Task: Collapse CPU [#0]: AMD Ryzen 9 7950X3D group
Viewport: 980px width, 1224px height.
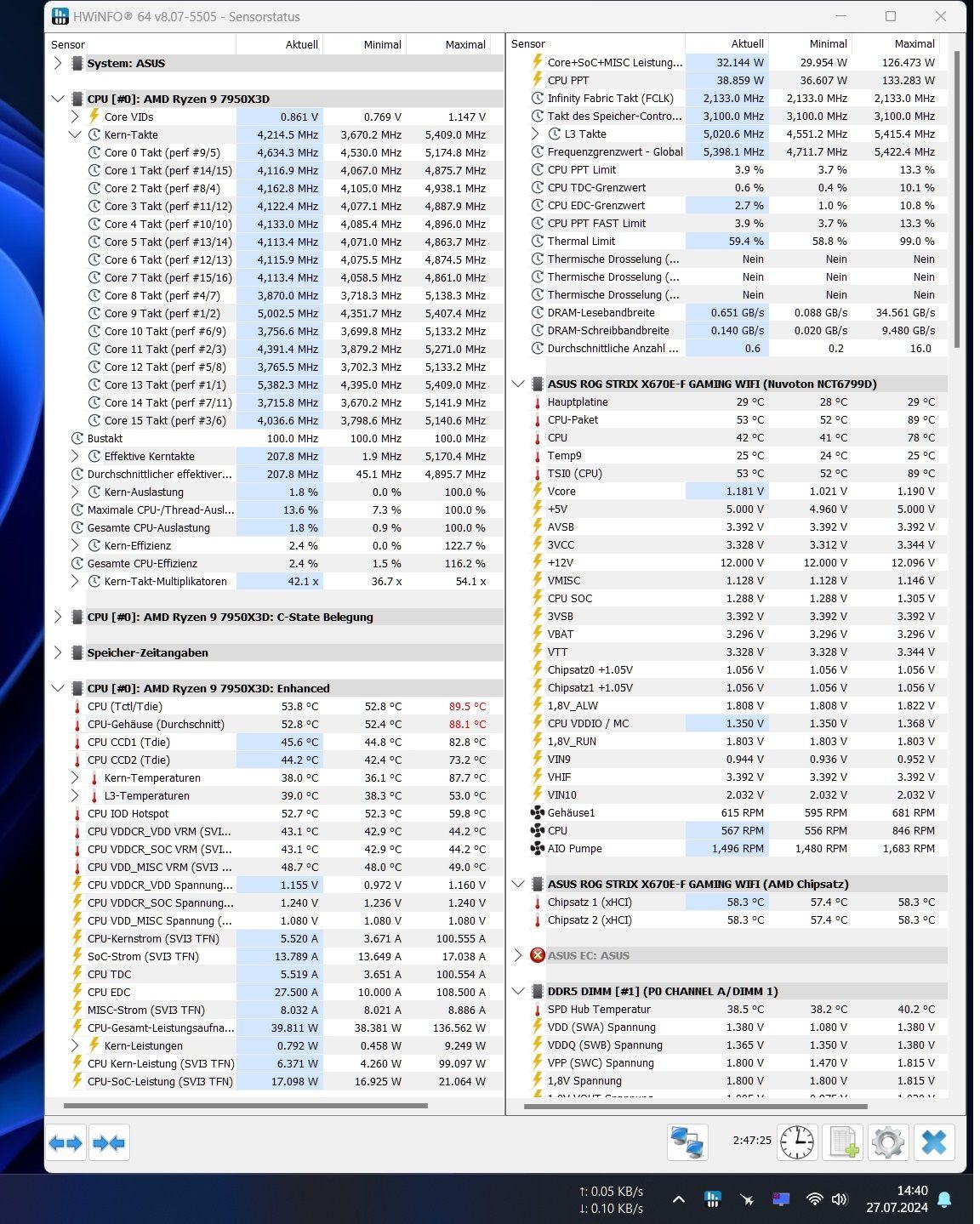Action: tap(57, 99)
